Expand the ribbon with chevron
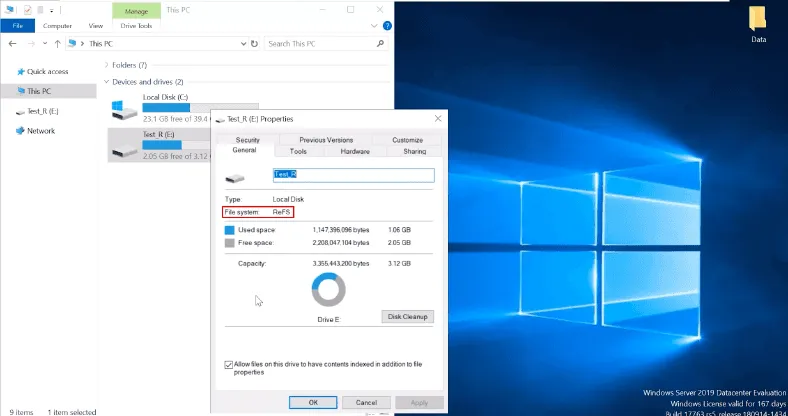 coord(373,26)
